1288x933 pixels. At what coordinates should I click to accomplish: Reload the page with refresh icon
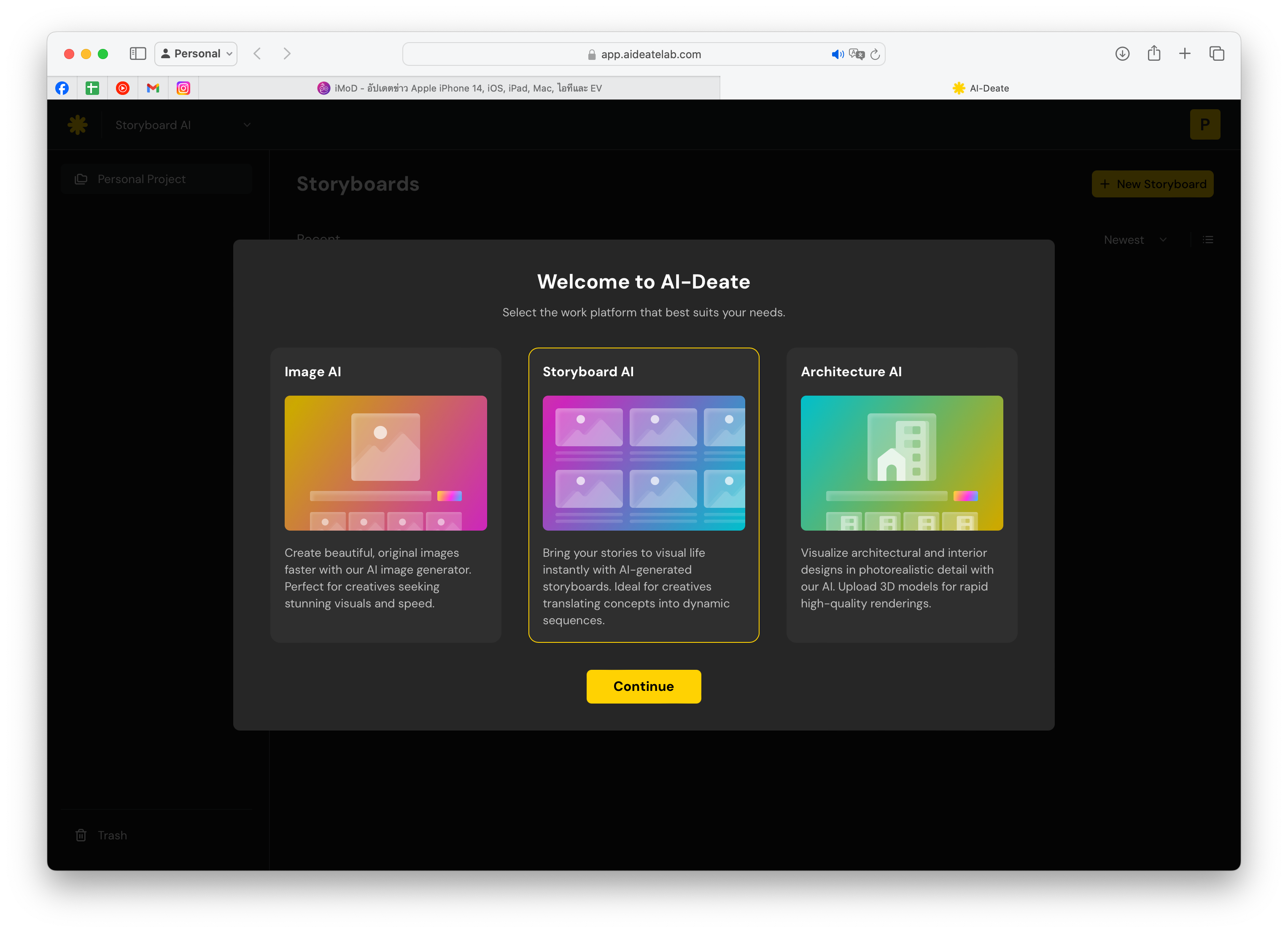click(x=875, y=54)
